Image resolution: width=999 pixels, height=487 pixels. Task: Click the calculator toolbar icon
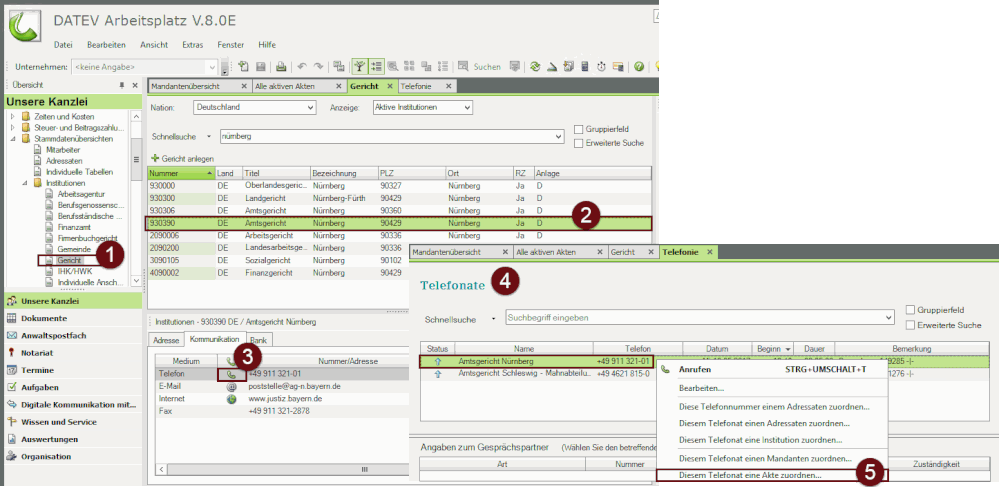pos(586,66)
